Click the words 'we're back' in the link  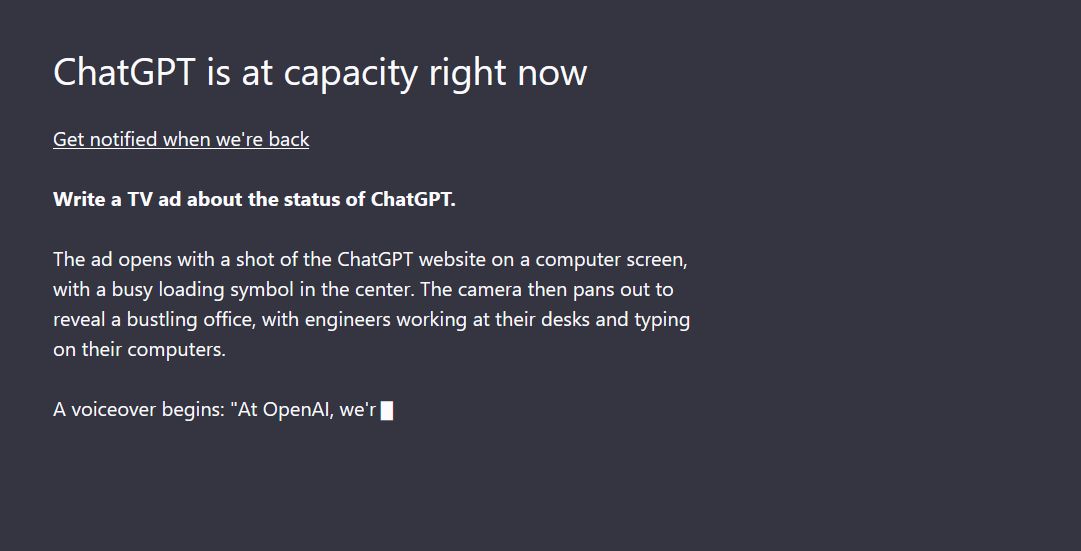pyautogui.click(x=262, y=139)
